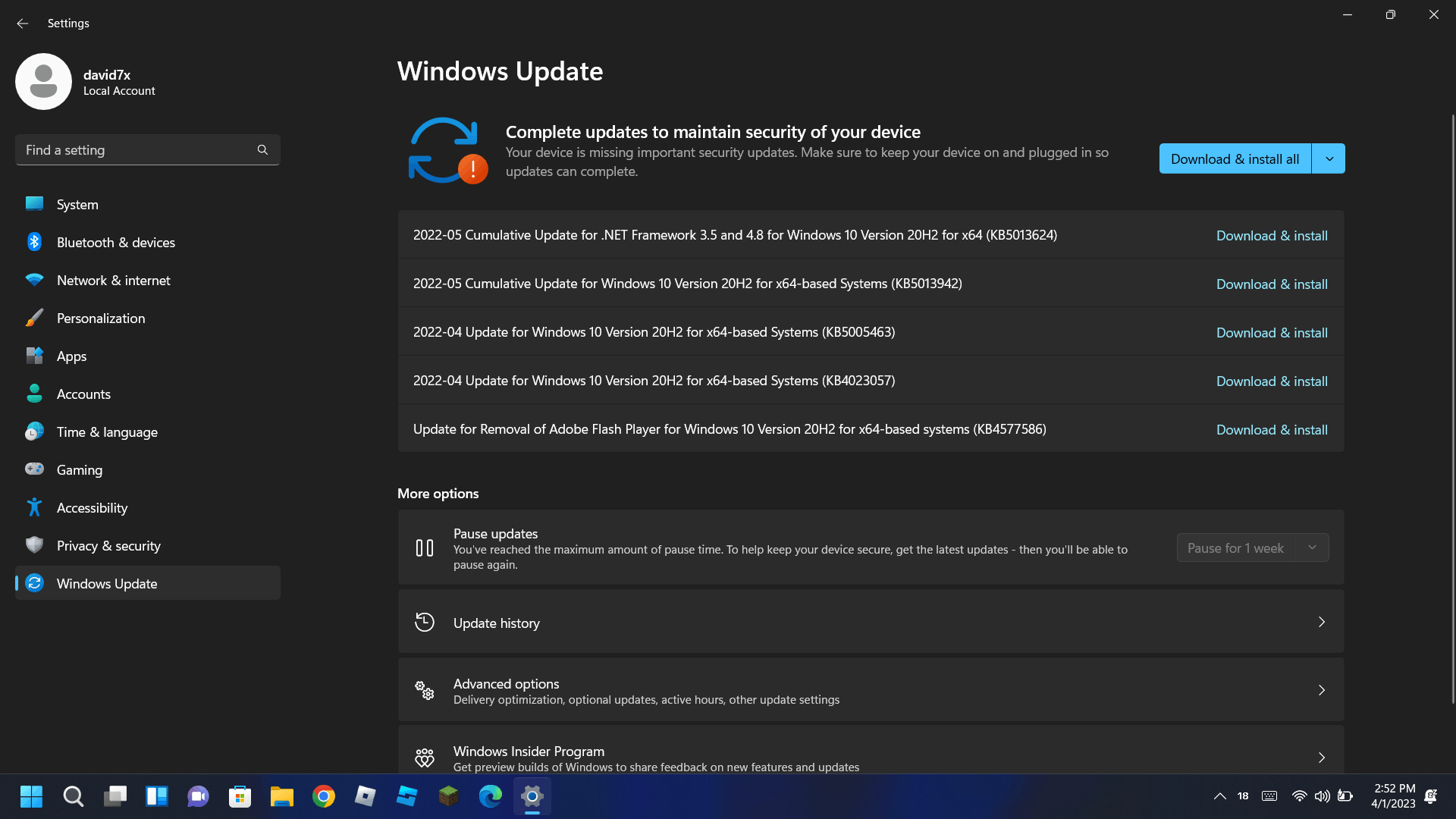Open Google Chrome from the taskbar
The width and height of the screenshot is (1456, 819).
(x=324, y=796)
